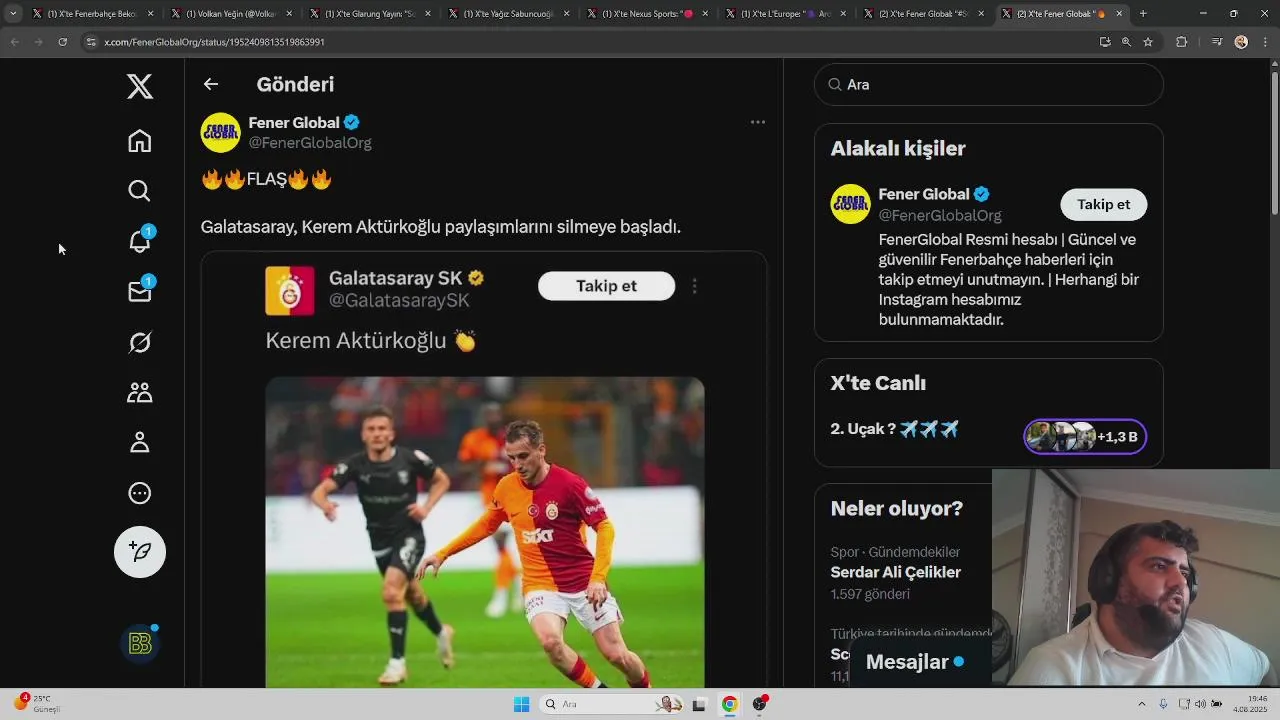Bookmark this page with star icon
This screenshot has width=1280, height=720.
coord(1148,42)
